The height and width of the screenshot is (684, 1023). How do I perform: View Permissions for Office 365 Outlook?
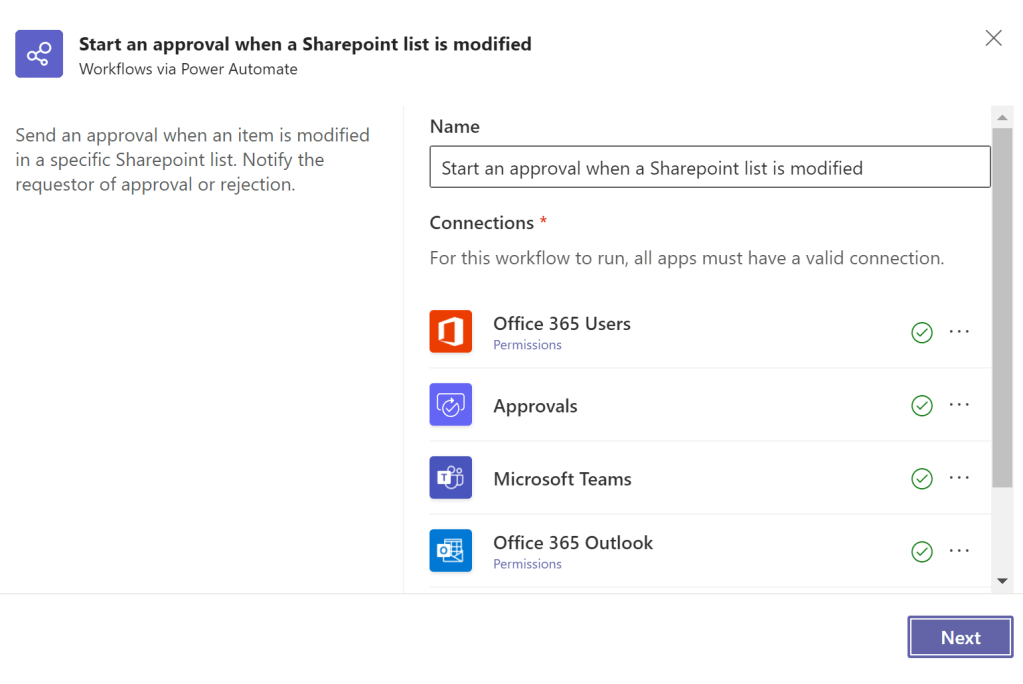pyautogui.click(x=527, y=564)
